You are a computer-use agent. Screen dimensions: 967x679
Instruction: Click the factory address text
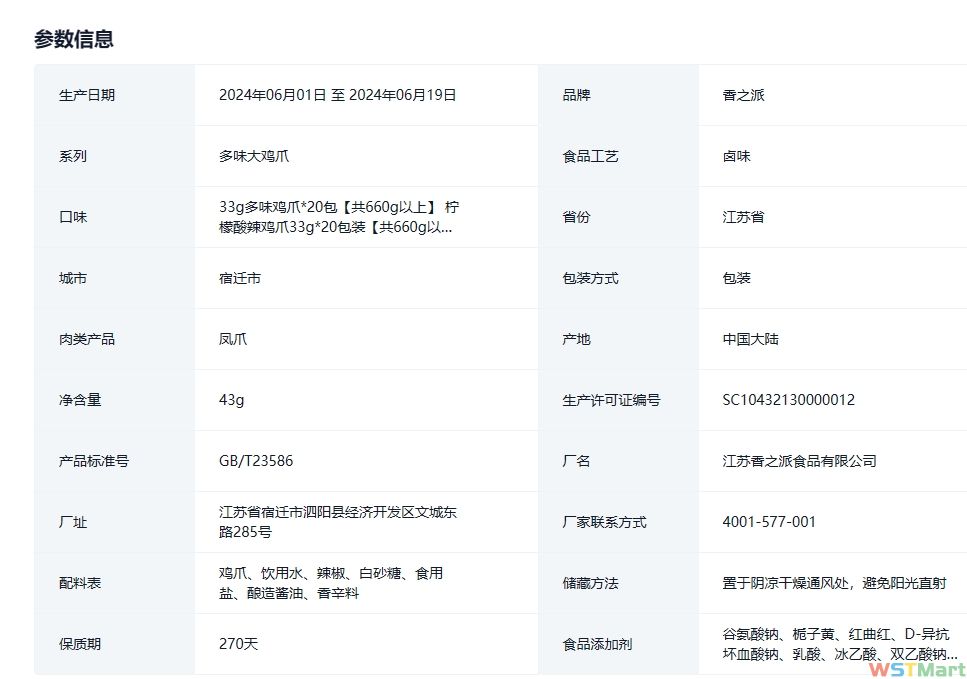tap(337, 522)
